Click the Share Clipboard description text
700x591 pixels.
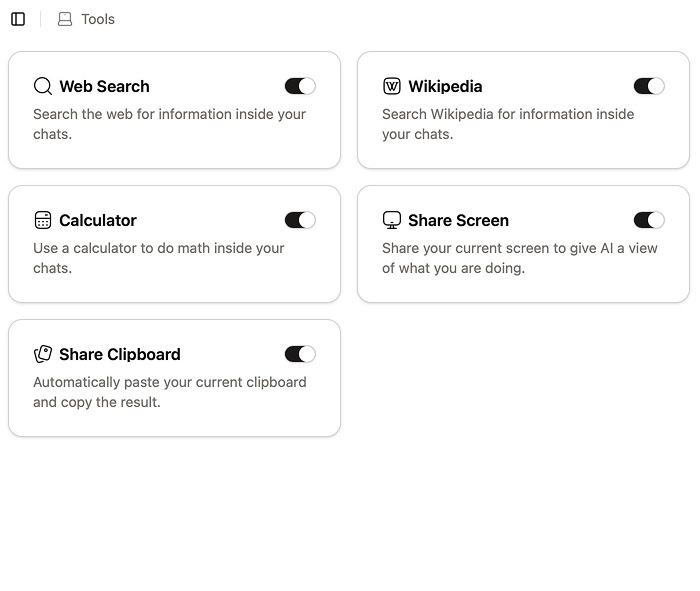(169, 392)
